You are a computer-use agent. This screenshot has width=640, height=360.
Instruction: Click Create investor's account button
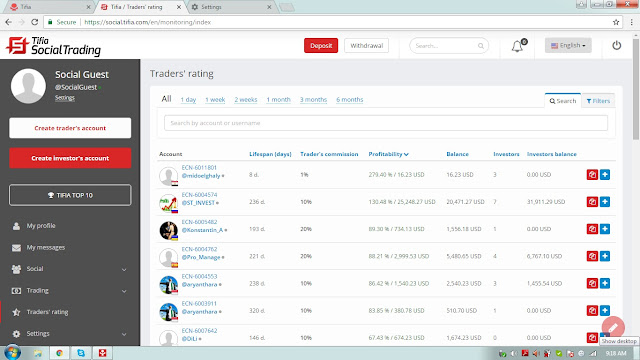point(70,158)
